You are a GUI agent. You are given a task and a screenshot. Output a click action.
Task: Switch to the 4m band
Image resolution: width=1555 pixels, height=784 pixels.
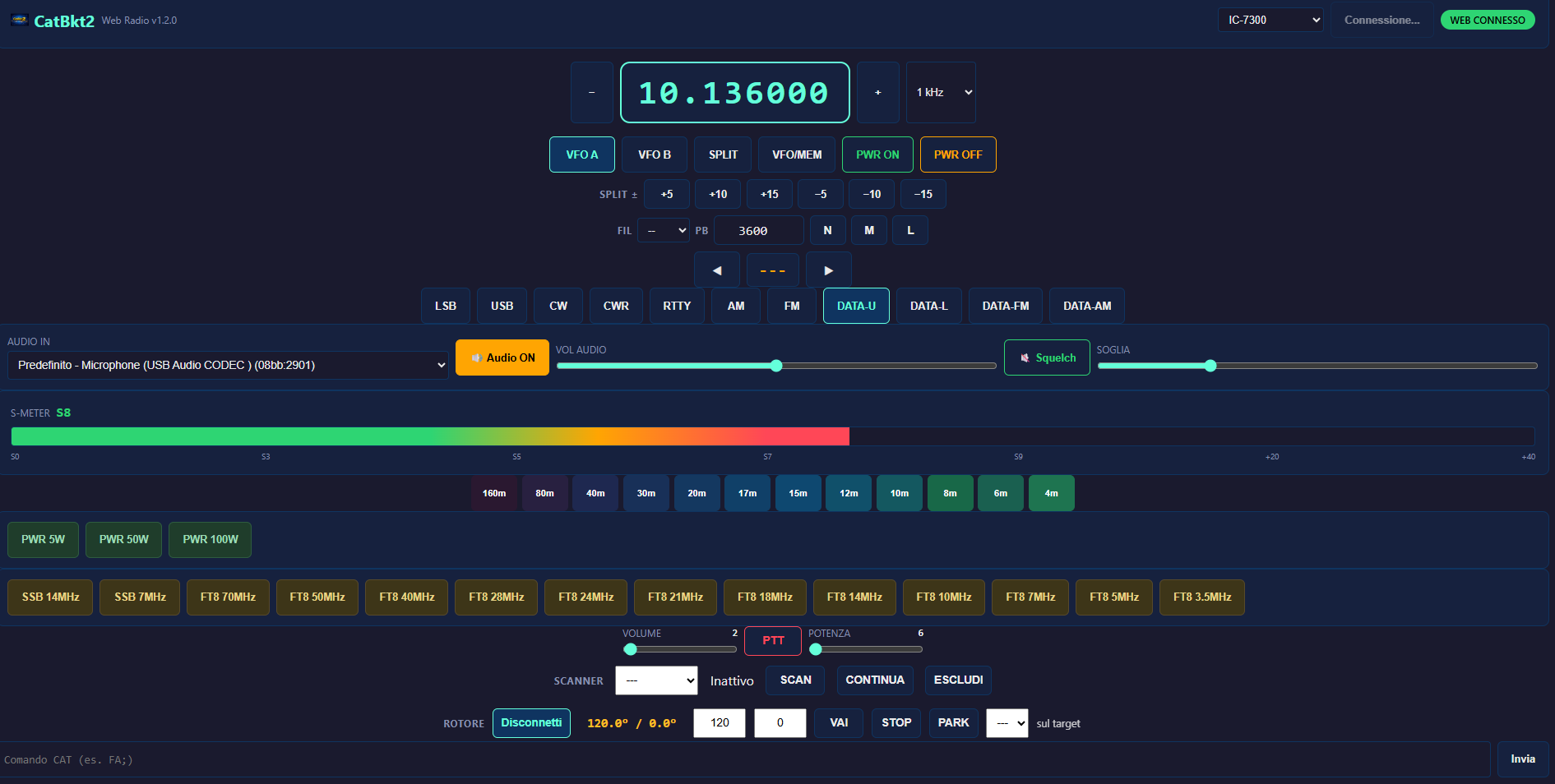coord(1052,493)
